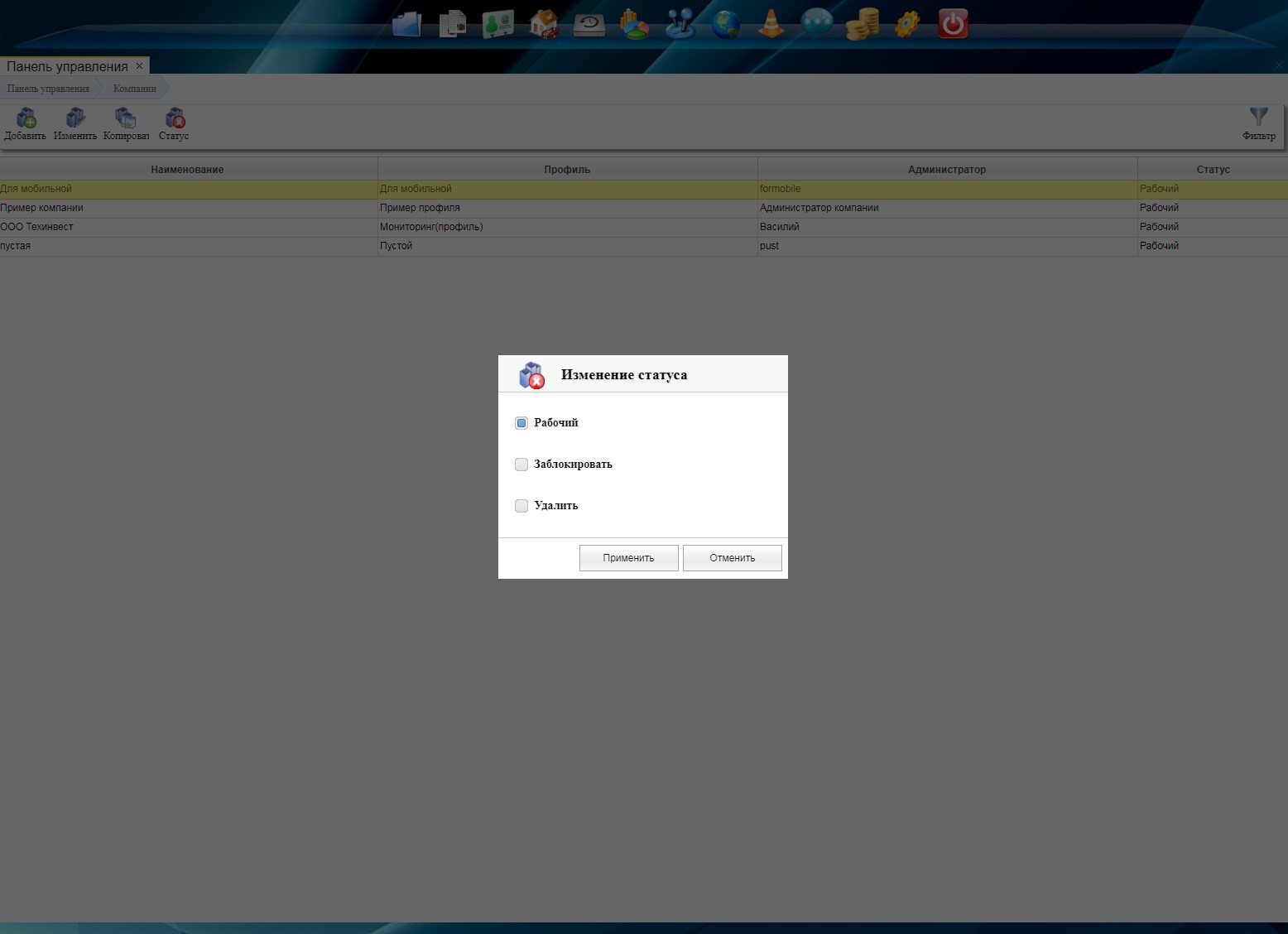Screen dimensions: 1288x934
Task: Open the documents pages icon in dock
Action: pyautogui.click(x=453, y=24)
